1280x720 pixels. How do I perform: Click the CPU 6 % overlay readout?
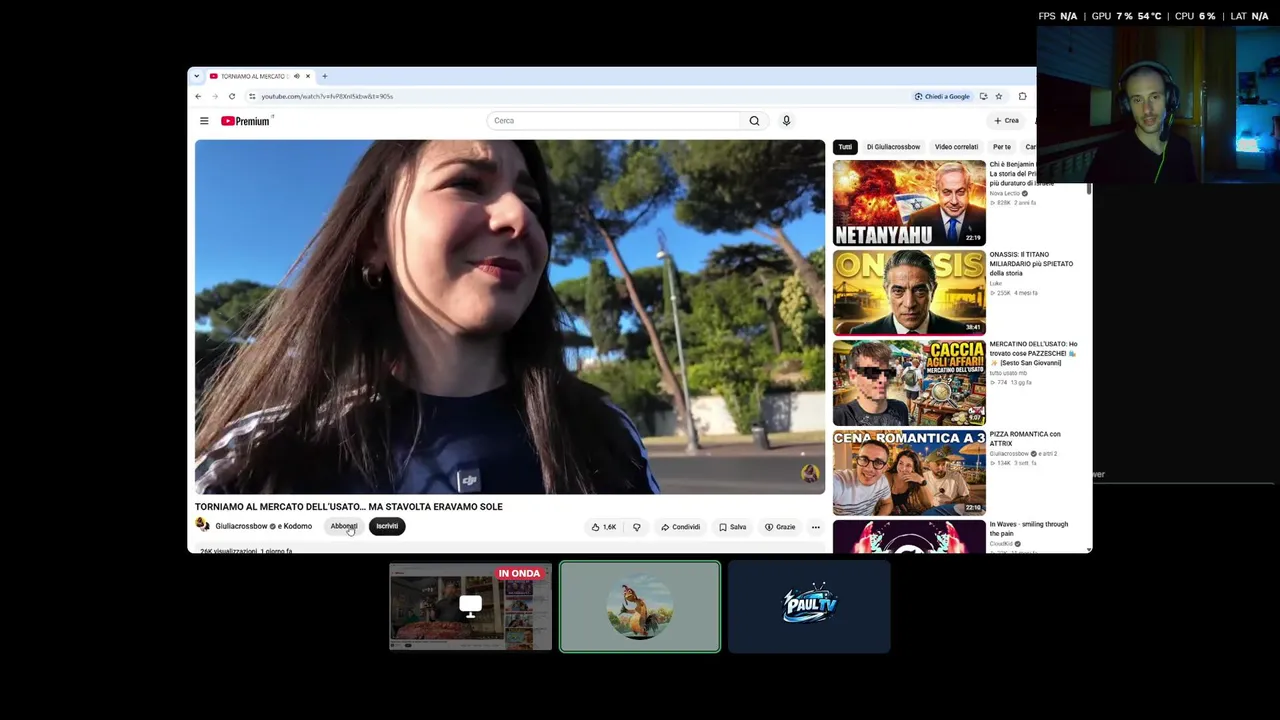click(1195, 16)
